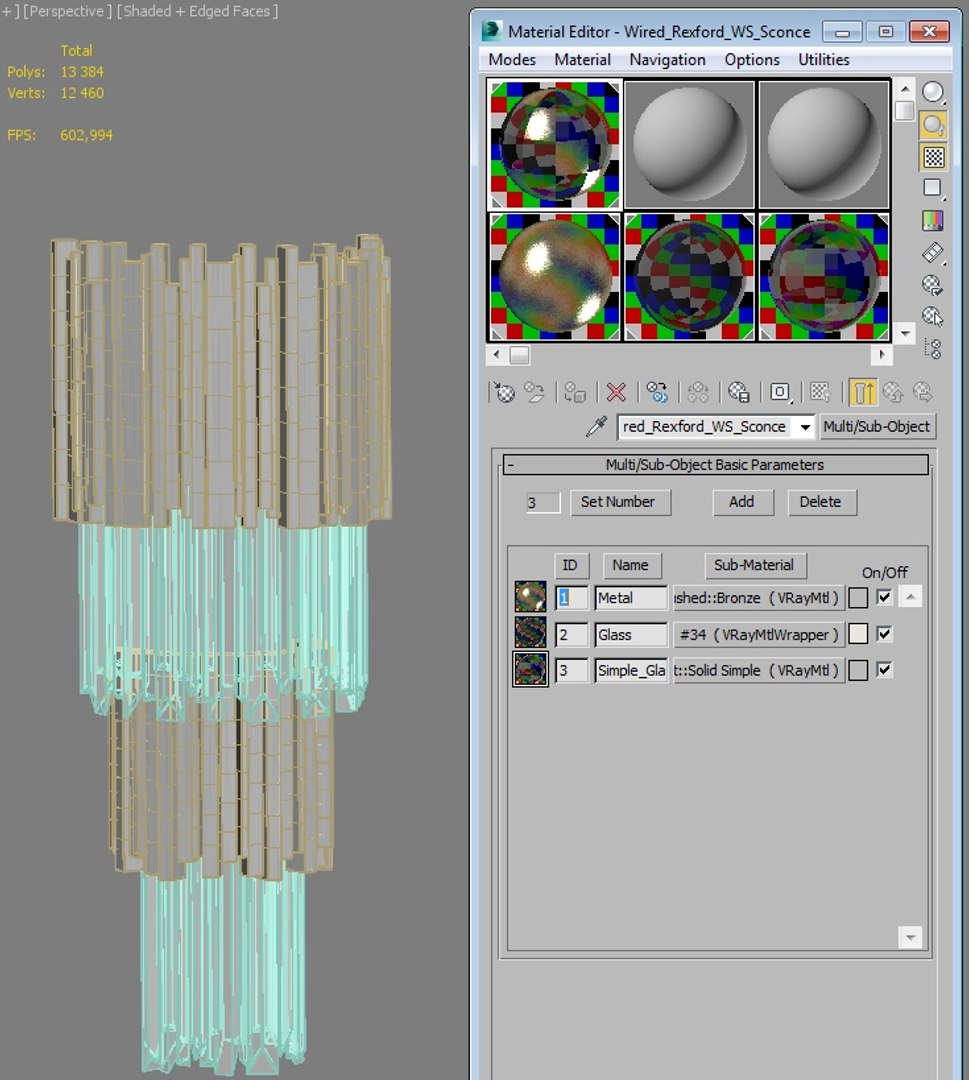Click the Make Material Copy icon
This screenshot has width=969, height=1080.
click(656, 393)
